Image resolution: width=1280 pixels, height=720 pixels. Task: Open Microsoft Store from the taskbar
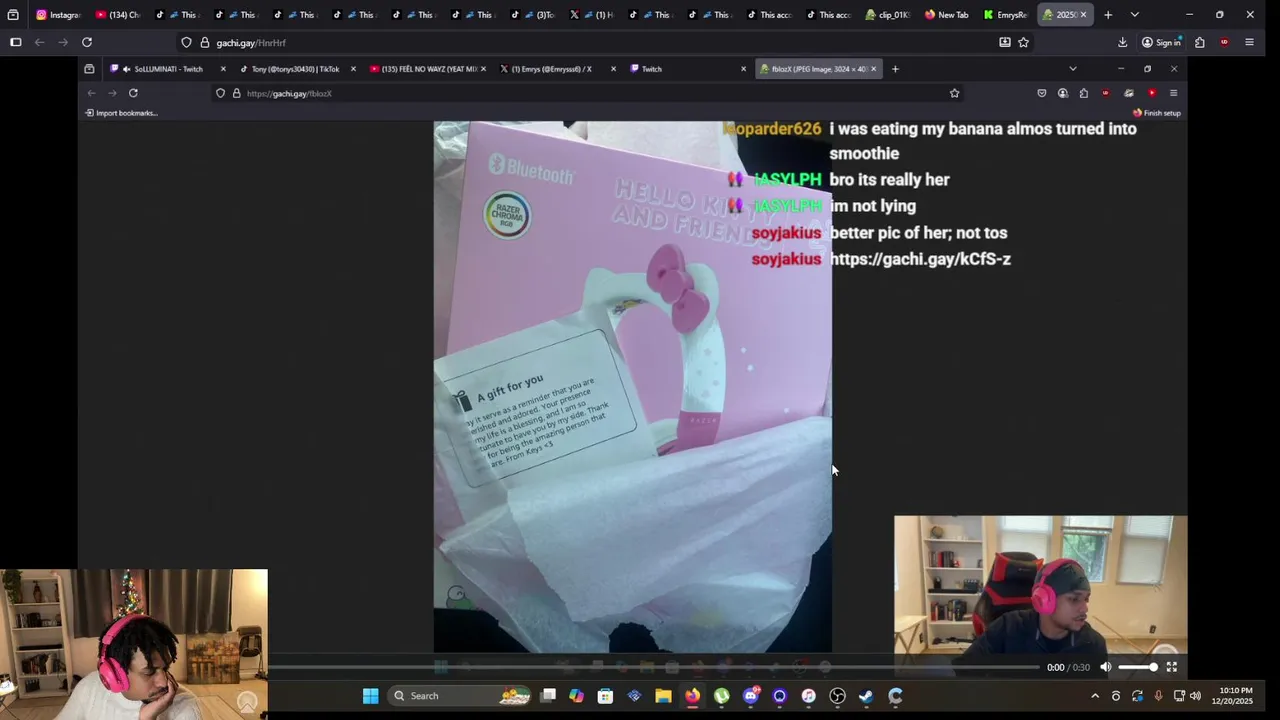pos(605,696)
